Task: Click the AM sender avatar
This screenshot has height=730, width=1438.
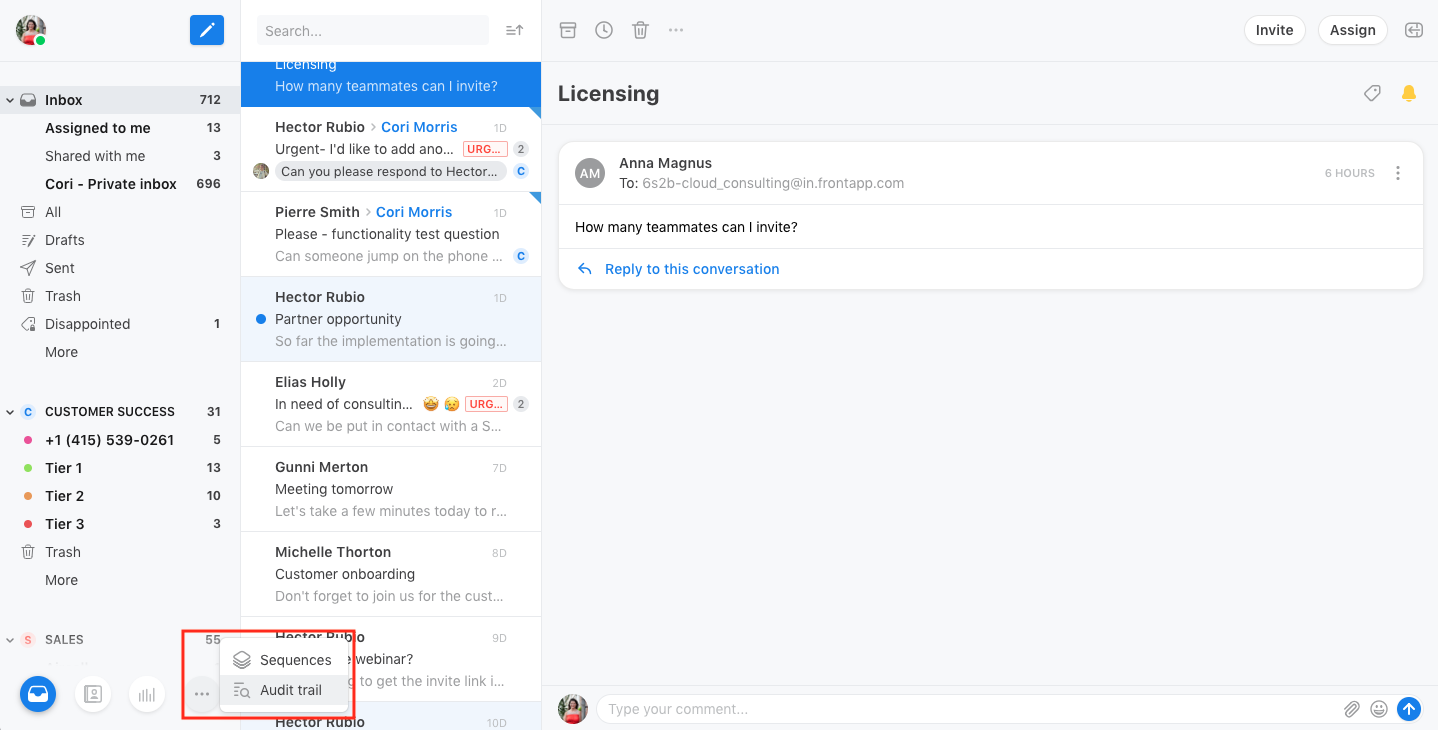Action: pyautogui.click(x=590, y=173)
